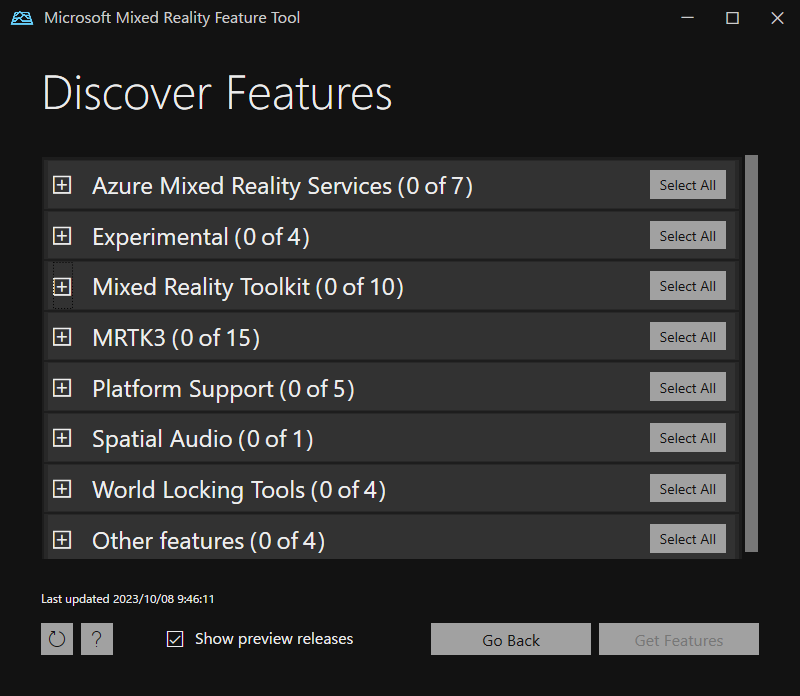Expand Other features category

tap(62, 539)
